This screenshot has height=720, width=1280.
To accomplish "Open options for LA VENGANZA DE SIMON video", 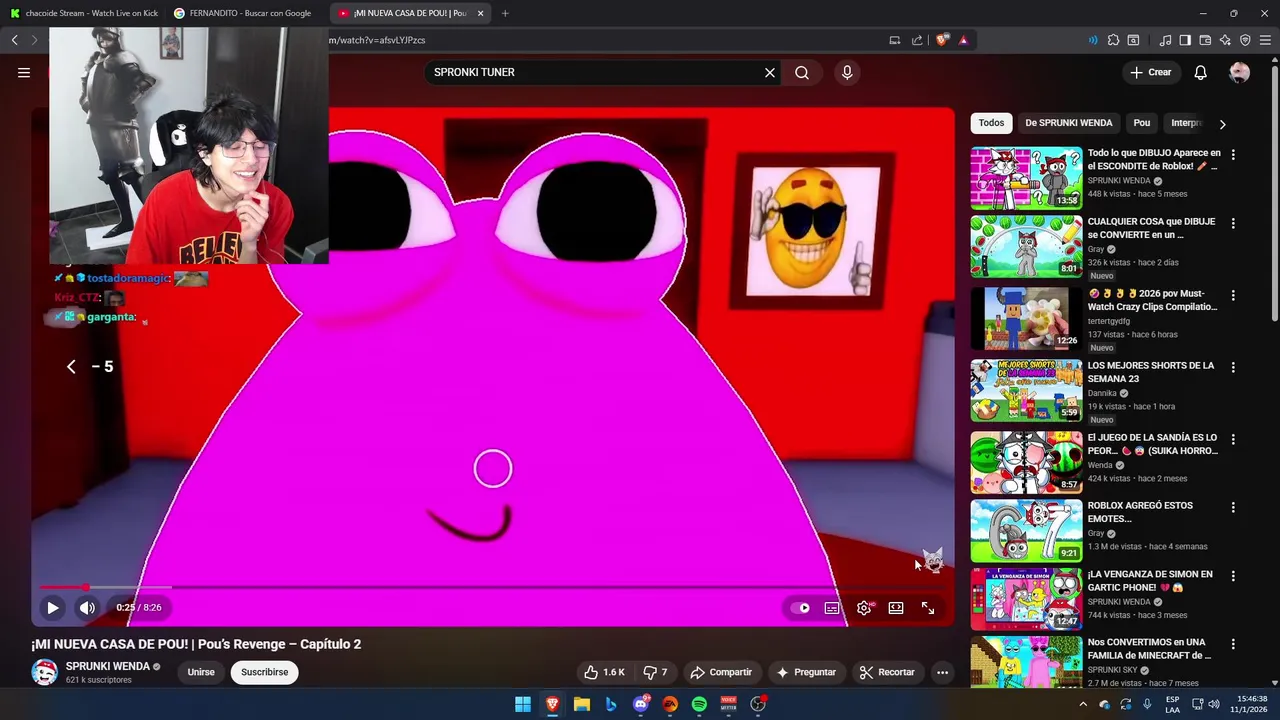I will pos(1233,576).
